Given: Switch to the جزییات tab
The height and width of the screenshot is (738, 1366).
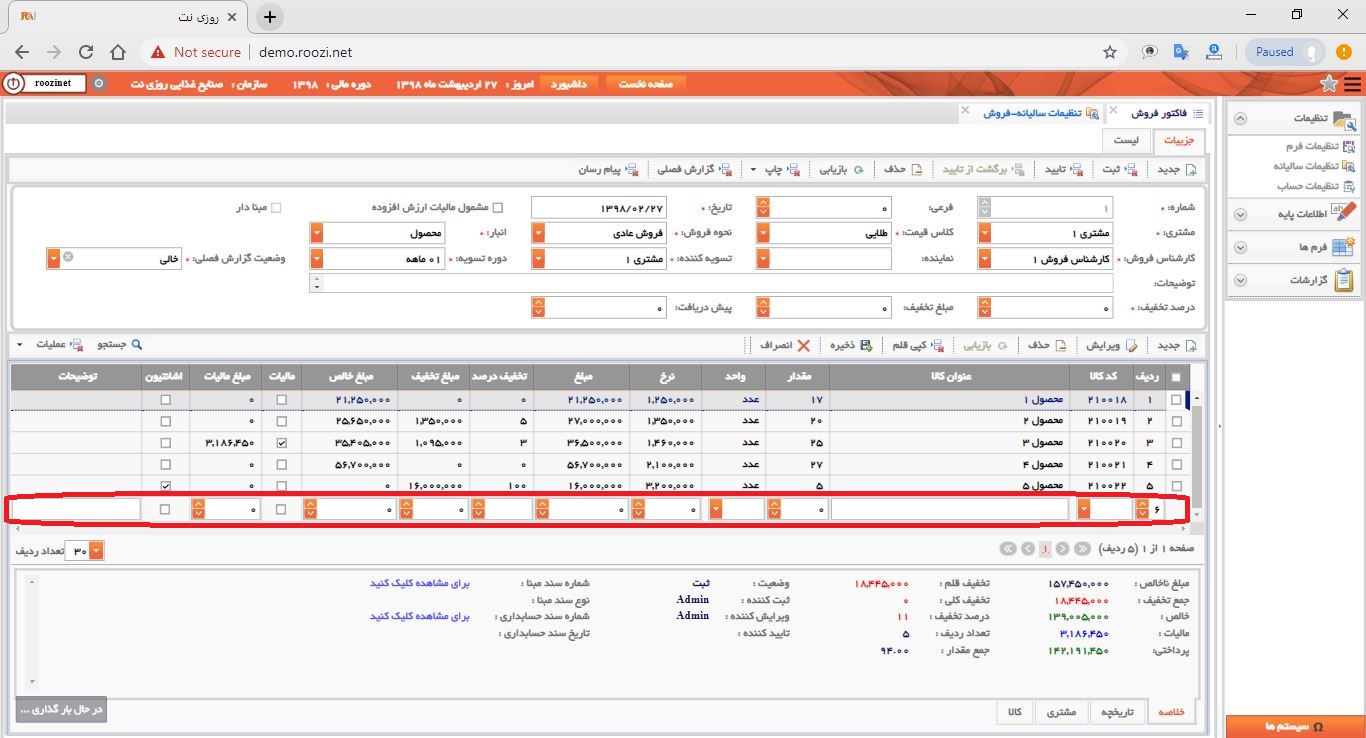Looking at the screenshot, I should 1179,141.
